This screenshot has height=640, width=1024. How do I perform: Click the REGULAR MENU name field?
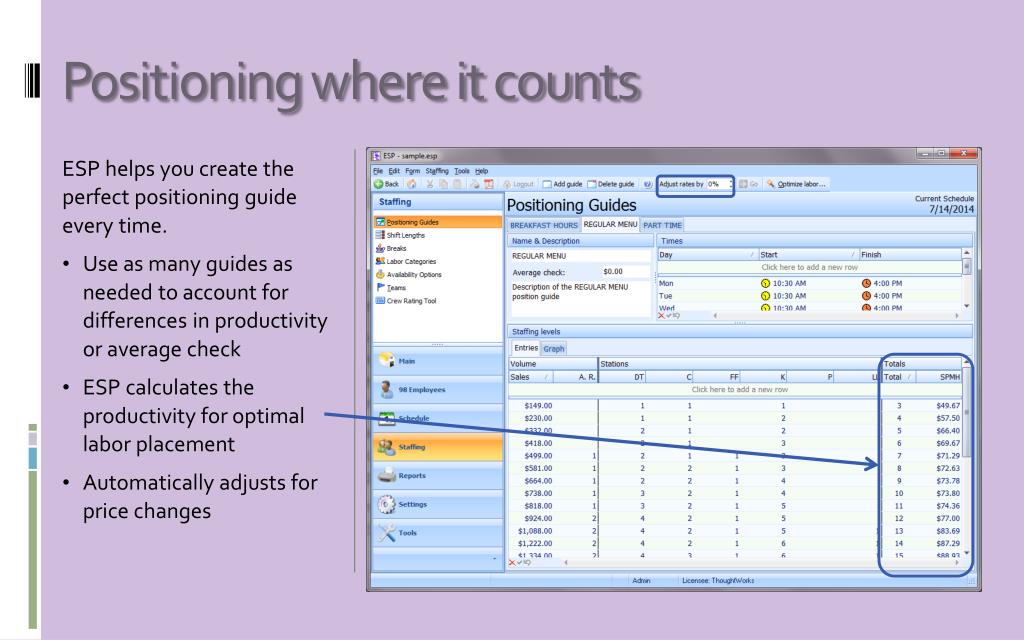pyautogui.click(x=579, y=256)
